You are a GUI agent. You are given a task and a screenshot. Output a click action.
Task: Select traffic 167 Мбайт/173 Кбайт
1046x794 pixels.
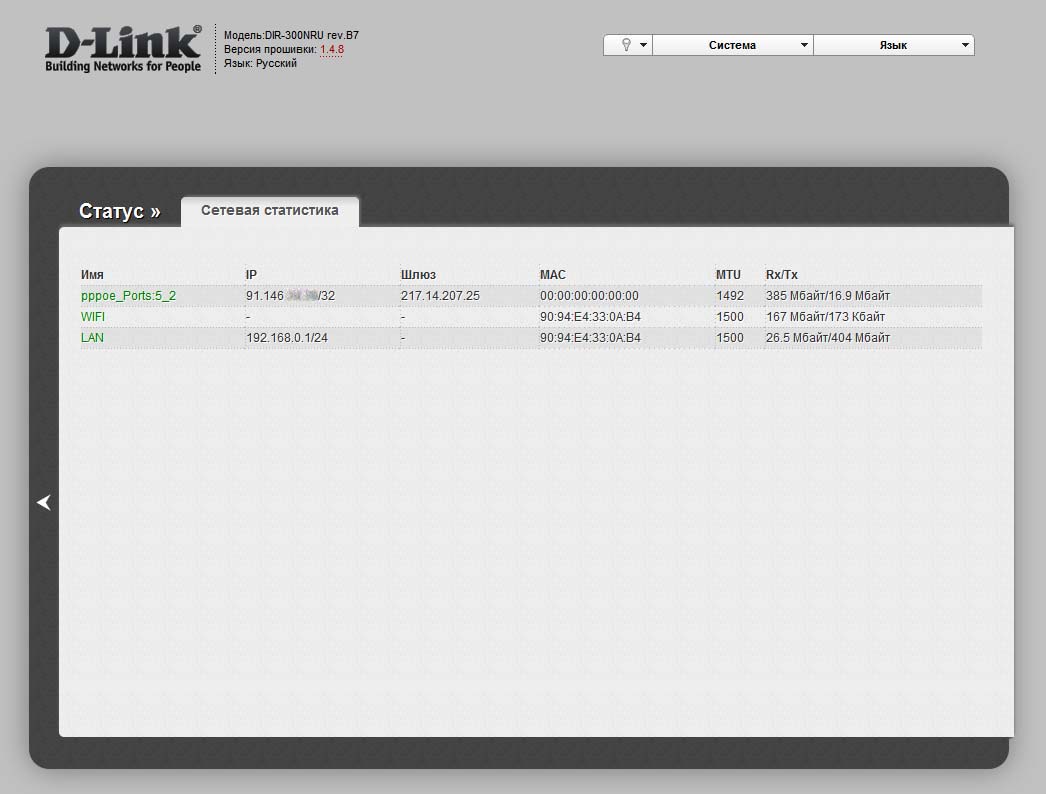coord(825,317)
